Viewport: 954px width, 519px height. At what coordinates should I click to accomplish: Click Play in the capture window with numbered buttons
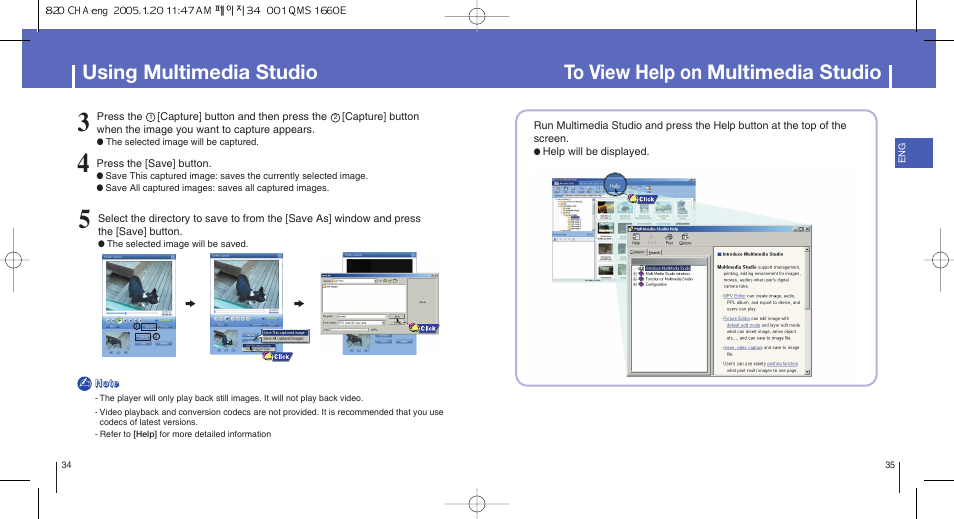click(119, 321)
